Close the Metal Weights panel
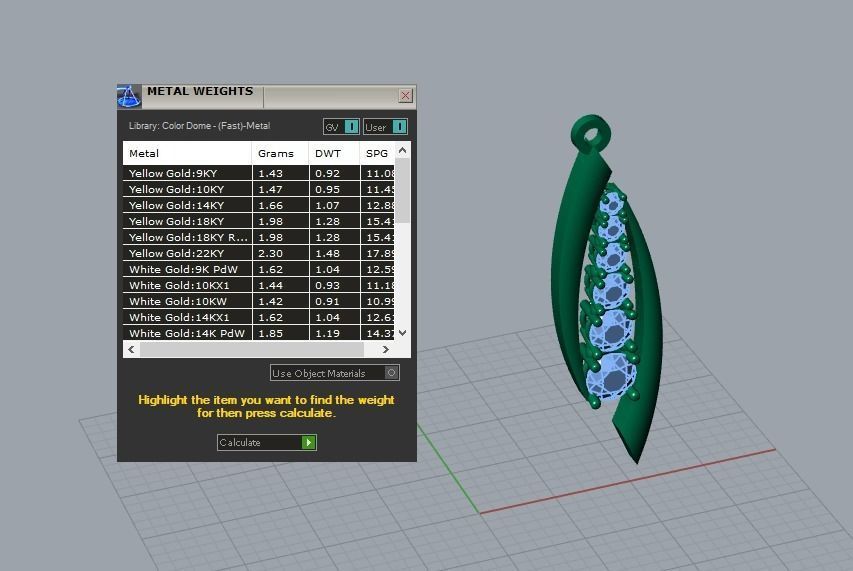Screen dimensions: 853x571 pos(405,96)
